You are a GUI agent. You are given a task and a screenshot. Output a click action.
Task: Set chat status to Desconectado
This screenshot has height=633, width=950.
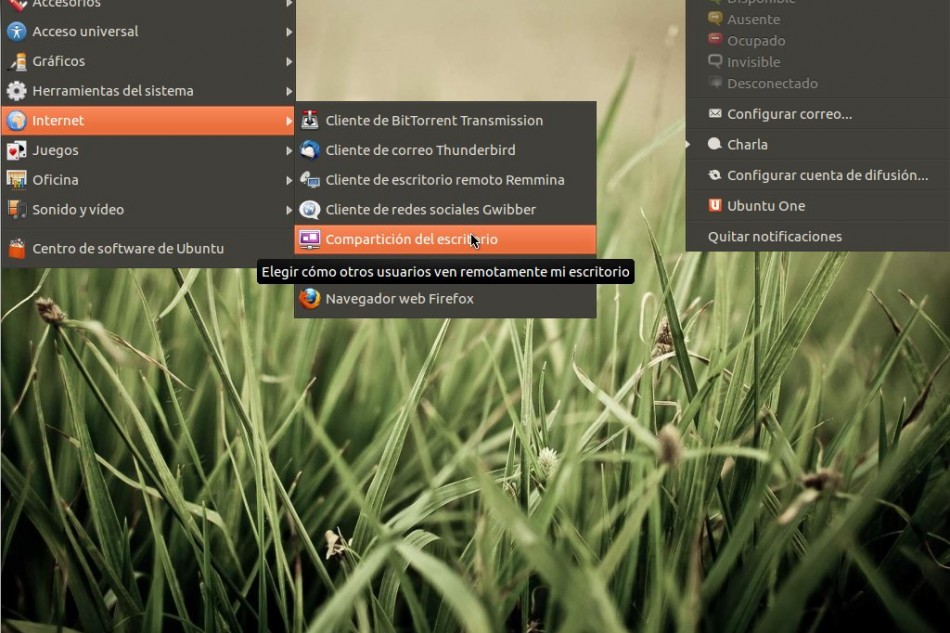click(x=817, y=83)
